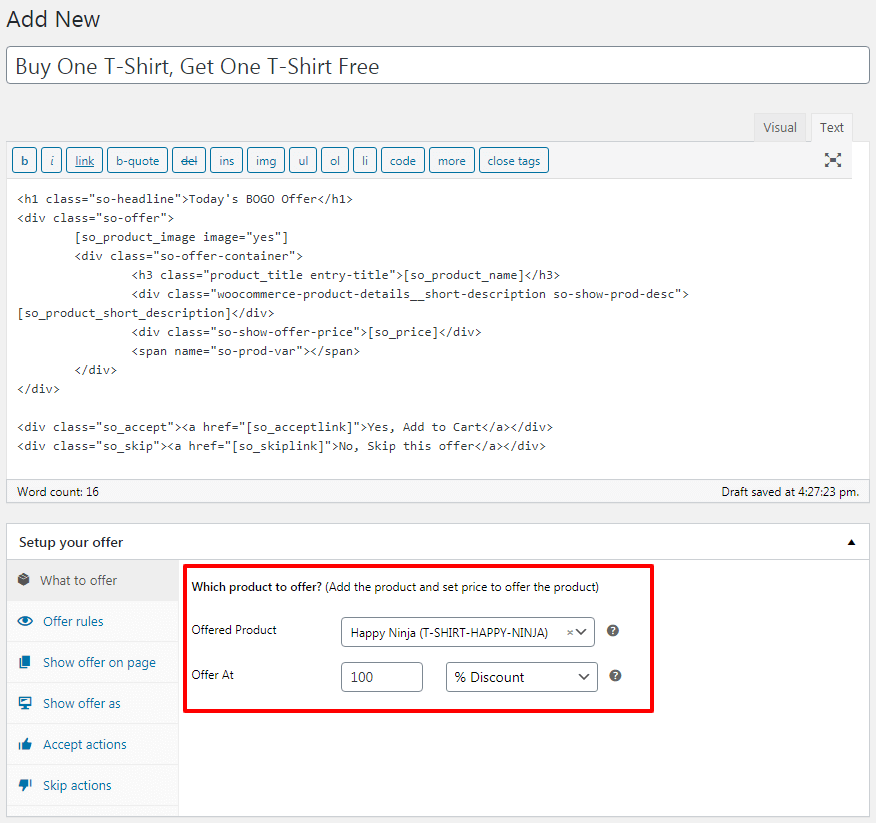
Task: Click the Setup your offer heading
Action: [71, 542]
